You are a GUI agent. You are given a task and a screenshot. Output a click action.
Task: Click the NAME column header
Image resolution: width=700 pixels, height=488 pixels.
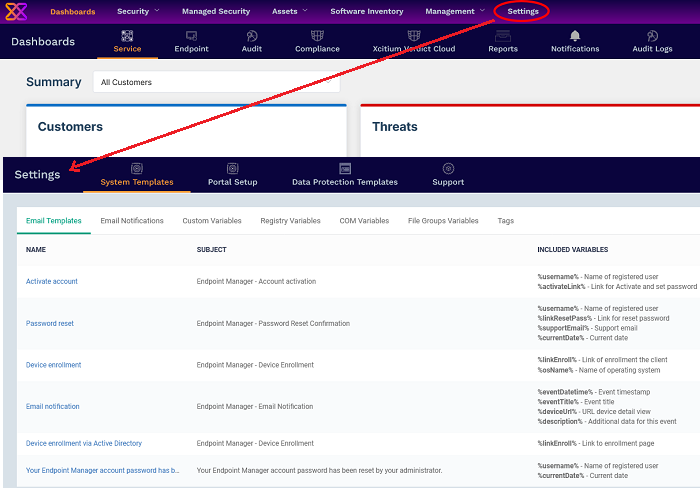36,250
